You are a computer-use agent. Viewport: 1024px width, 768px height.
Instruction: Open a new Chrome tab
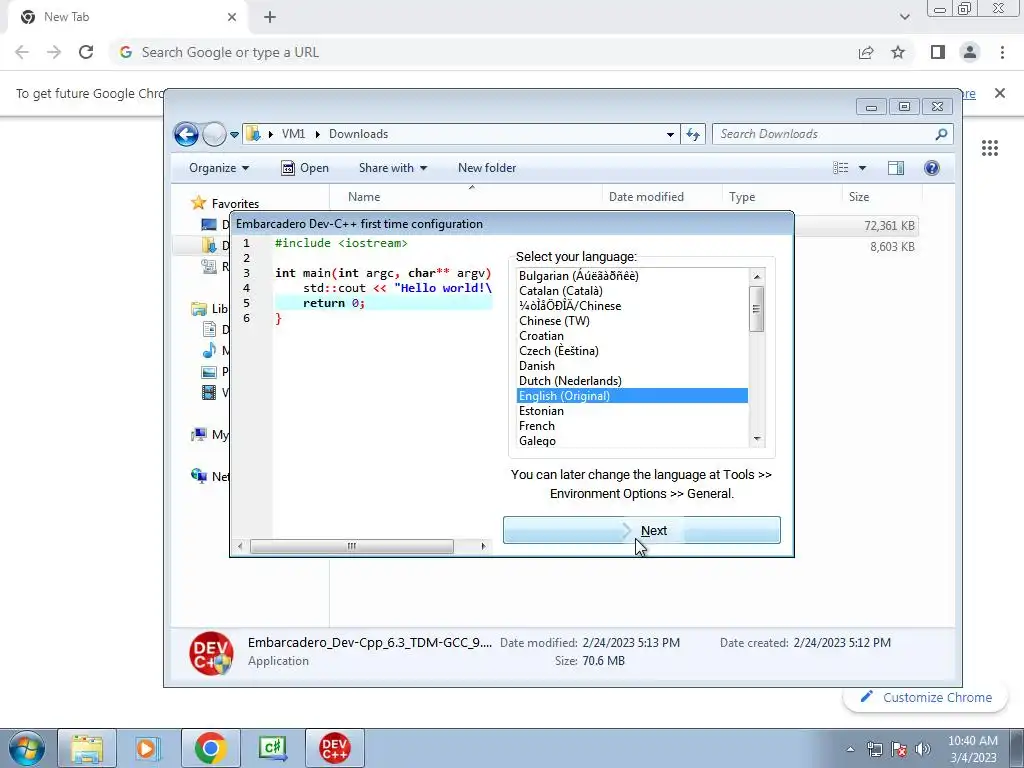pyautogui.click(x=270, y=17)
